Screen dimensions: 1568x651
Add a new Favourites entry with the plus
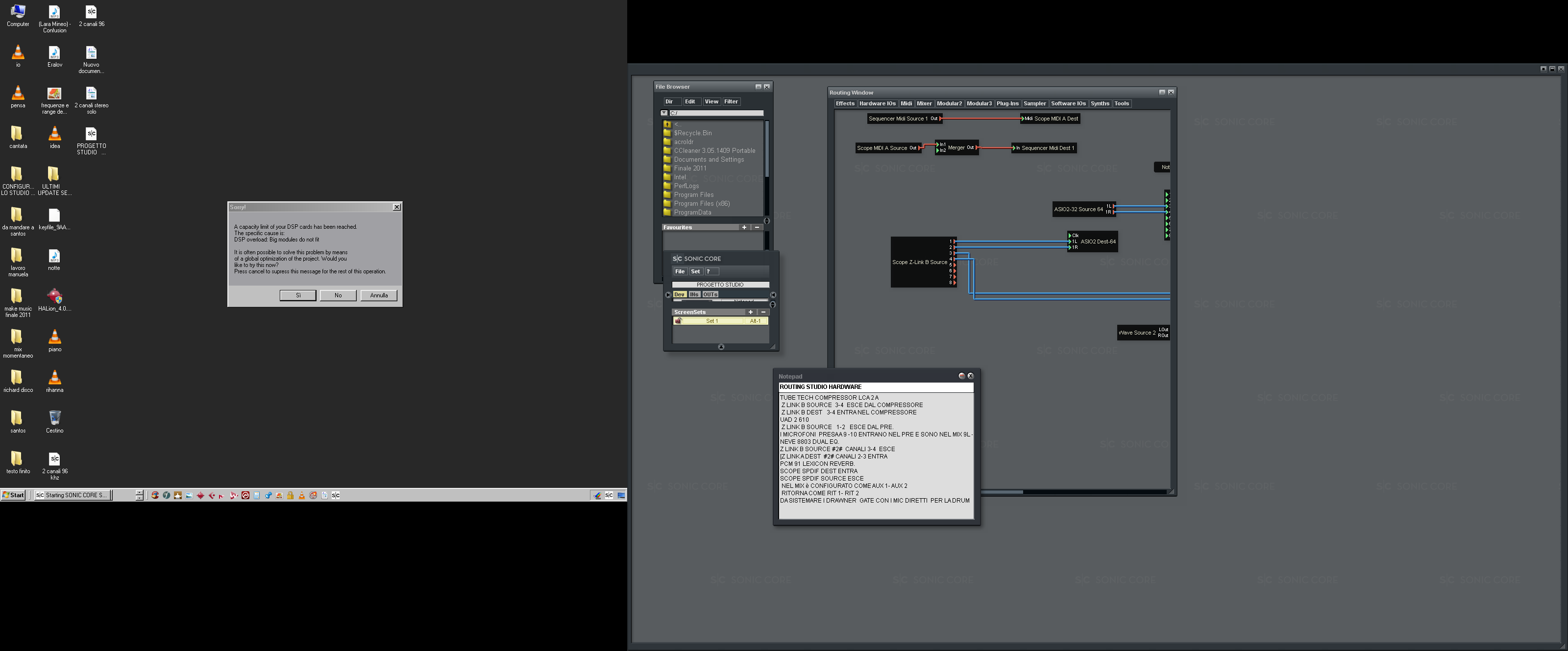[744, 228]
